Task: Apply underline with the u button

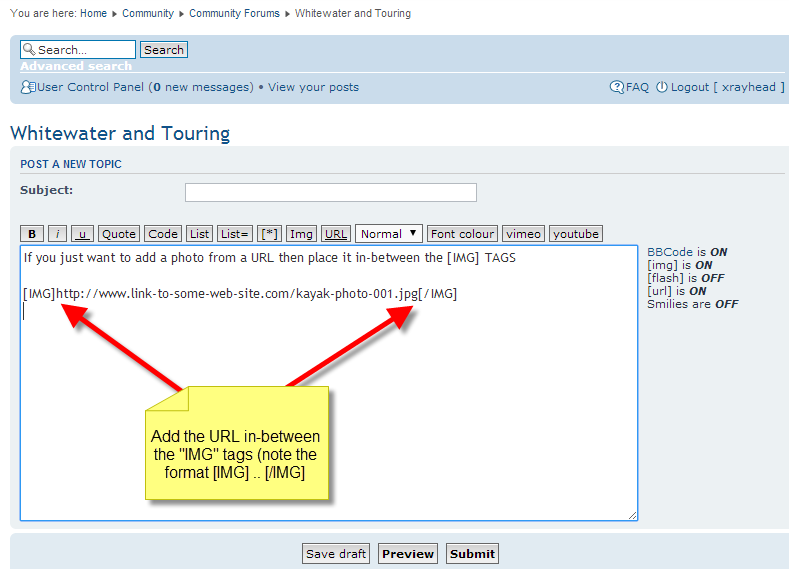Action: [x=82, y=234]
